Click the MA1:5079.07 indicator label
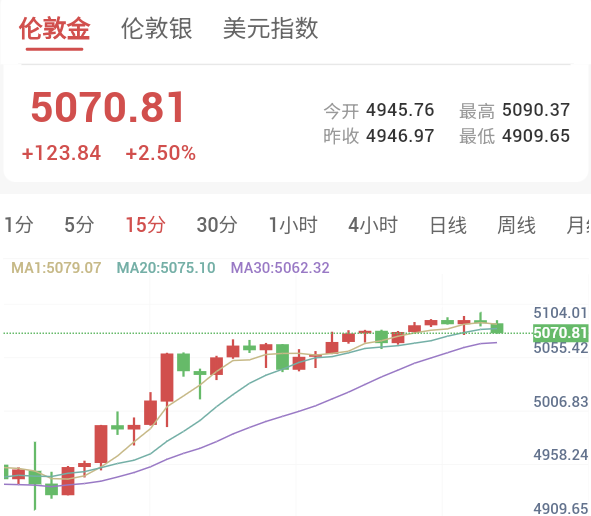 pos(57,268)
